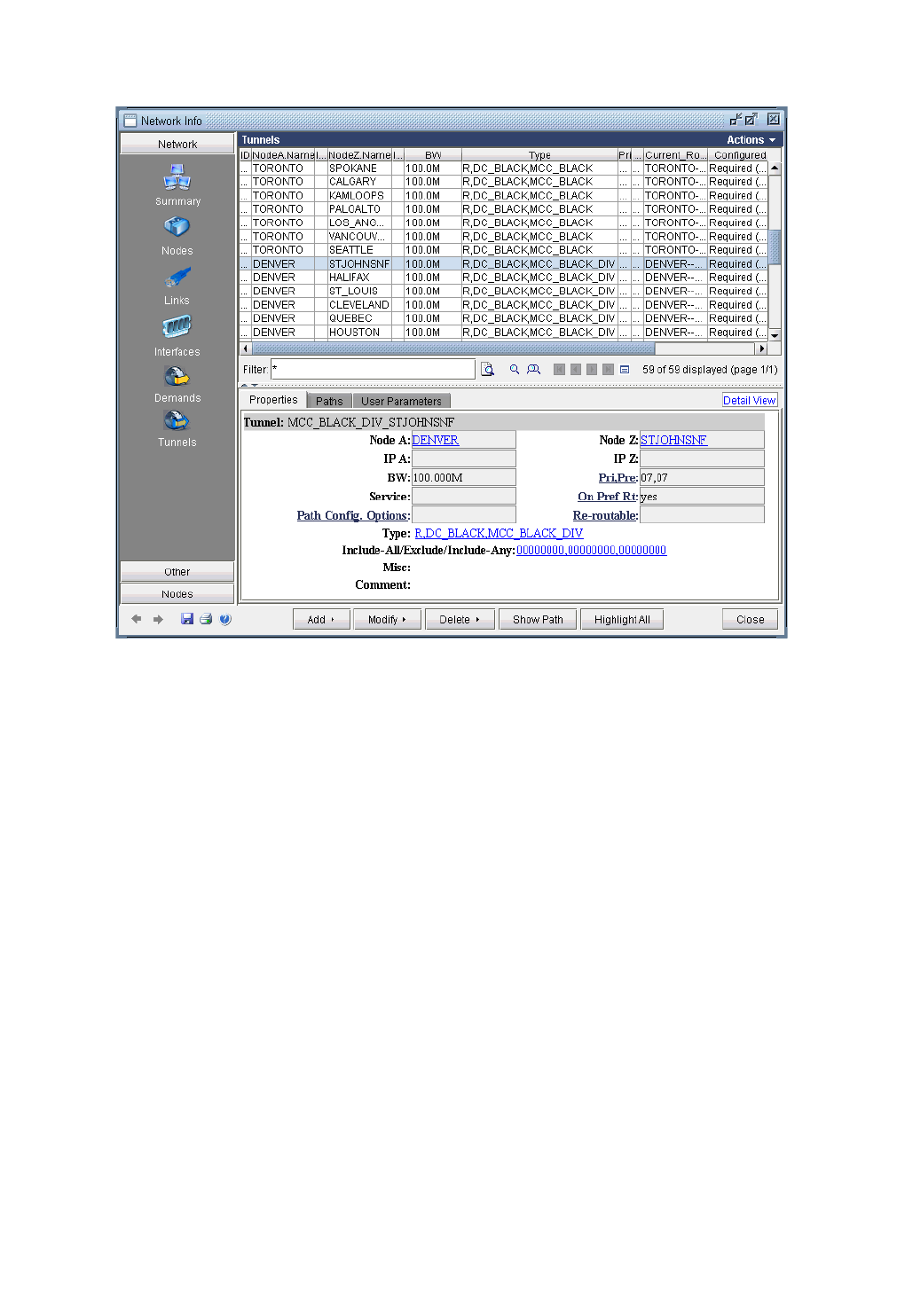Go to the previous page icon
Viewport: 897px width, 1316px height.
point(576,369)
